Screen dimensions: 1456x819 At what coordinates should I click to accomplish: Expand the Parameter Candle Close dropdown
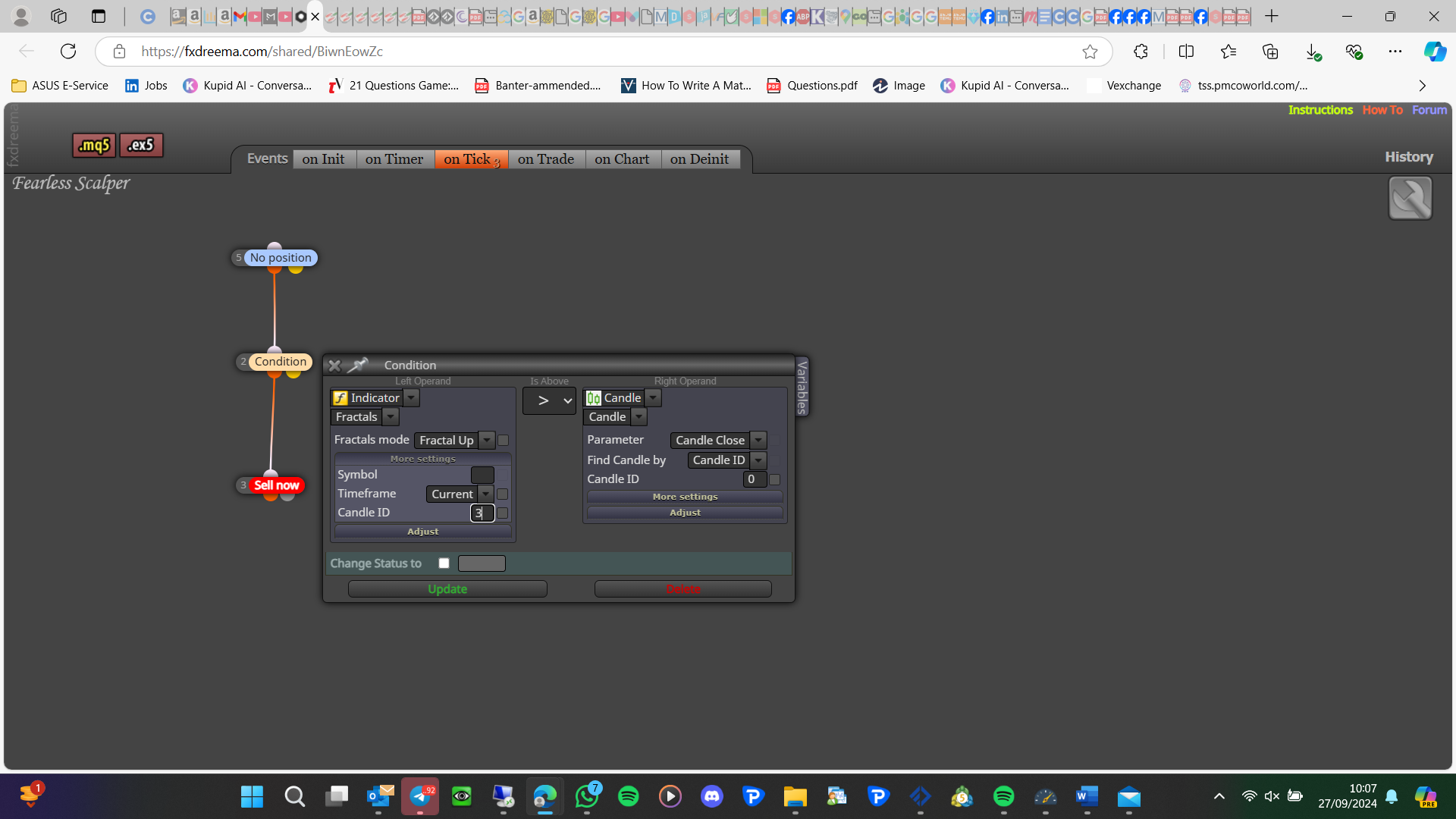point(758,441)
